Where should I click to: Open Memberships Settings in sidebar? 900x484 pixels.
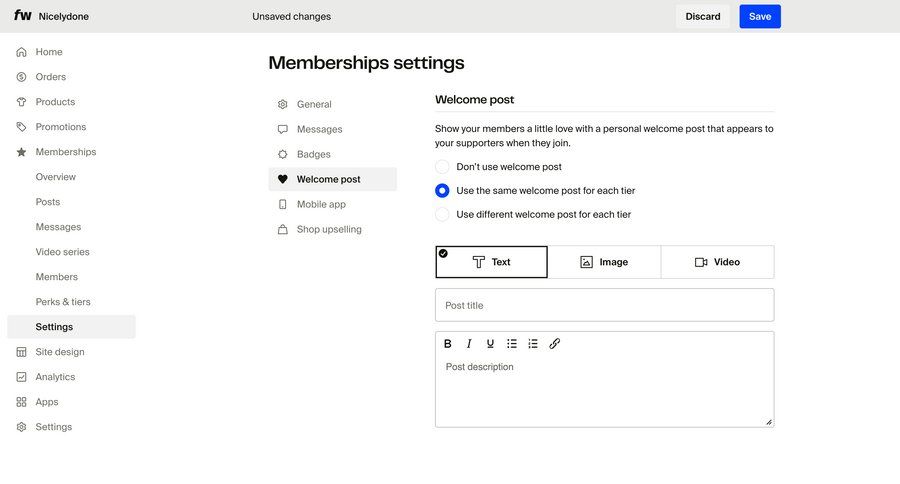(x=72, y=327)
